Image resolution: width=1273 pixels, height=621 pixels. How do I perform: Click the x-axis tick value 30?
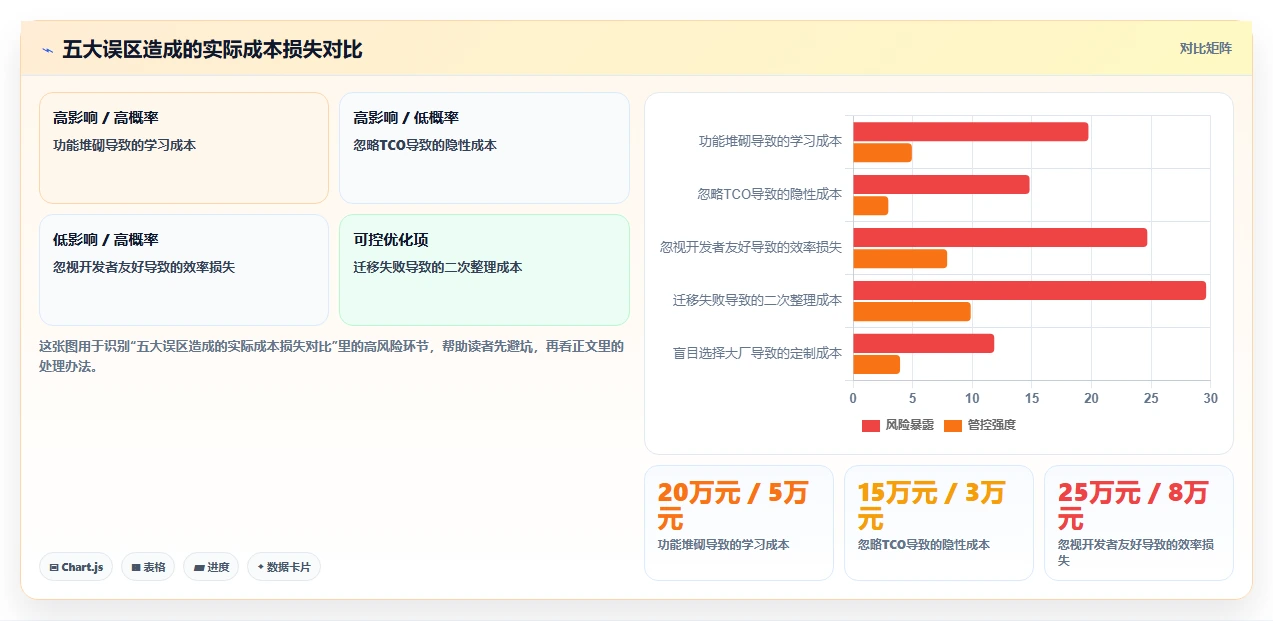[1210, 398]
